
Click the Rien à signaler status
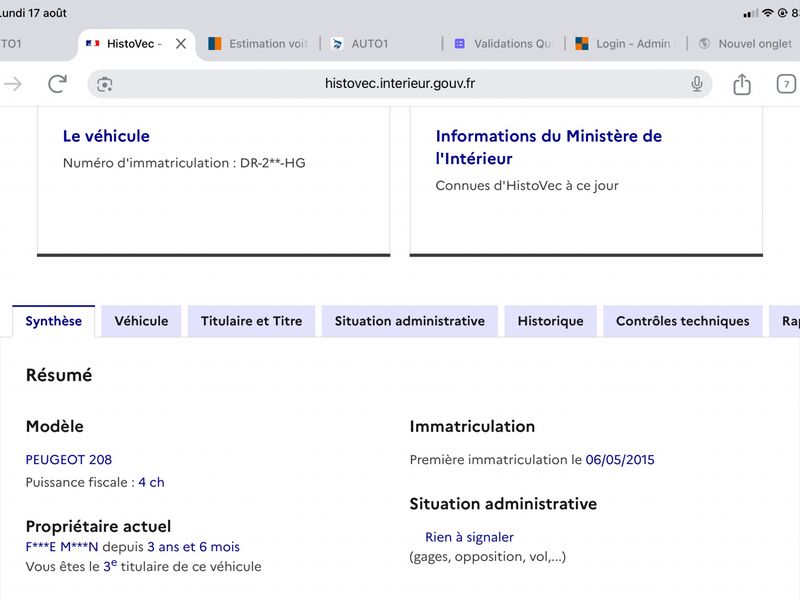[469, 537]
